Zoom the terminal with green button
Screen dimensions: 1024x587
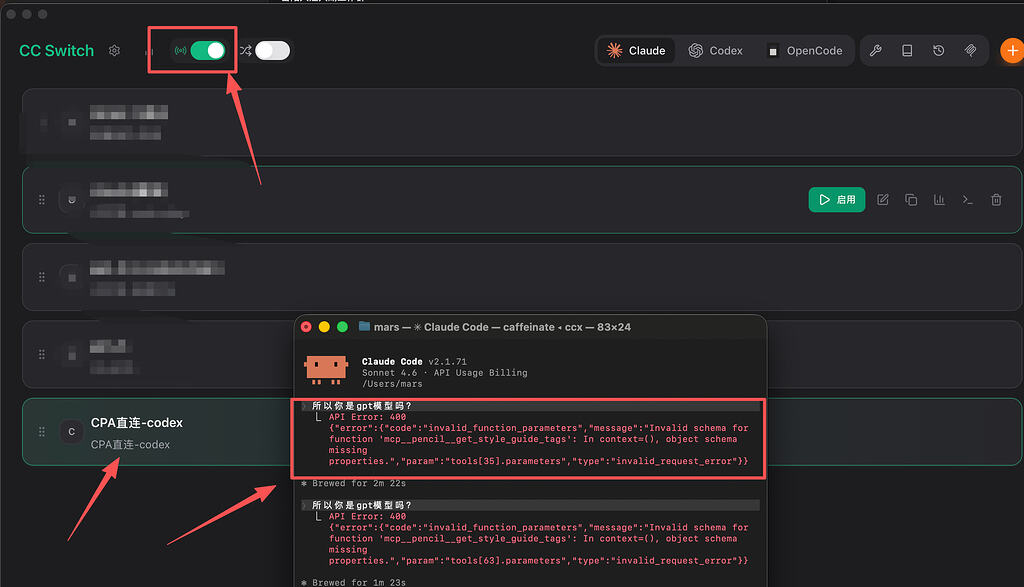pos(342,326)
